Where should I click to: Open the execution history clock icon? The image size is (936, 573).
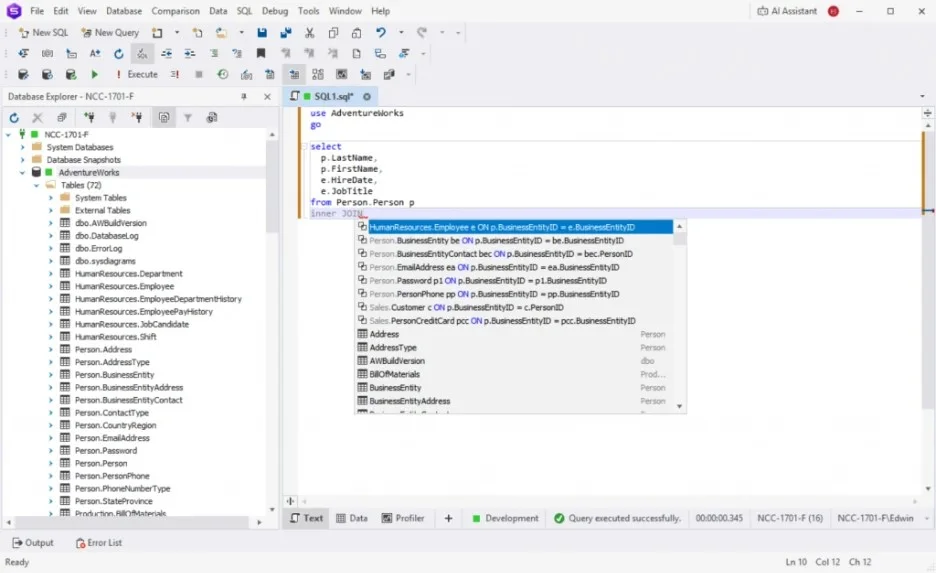click(223, 75)
